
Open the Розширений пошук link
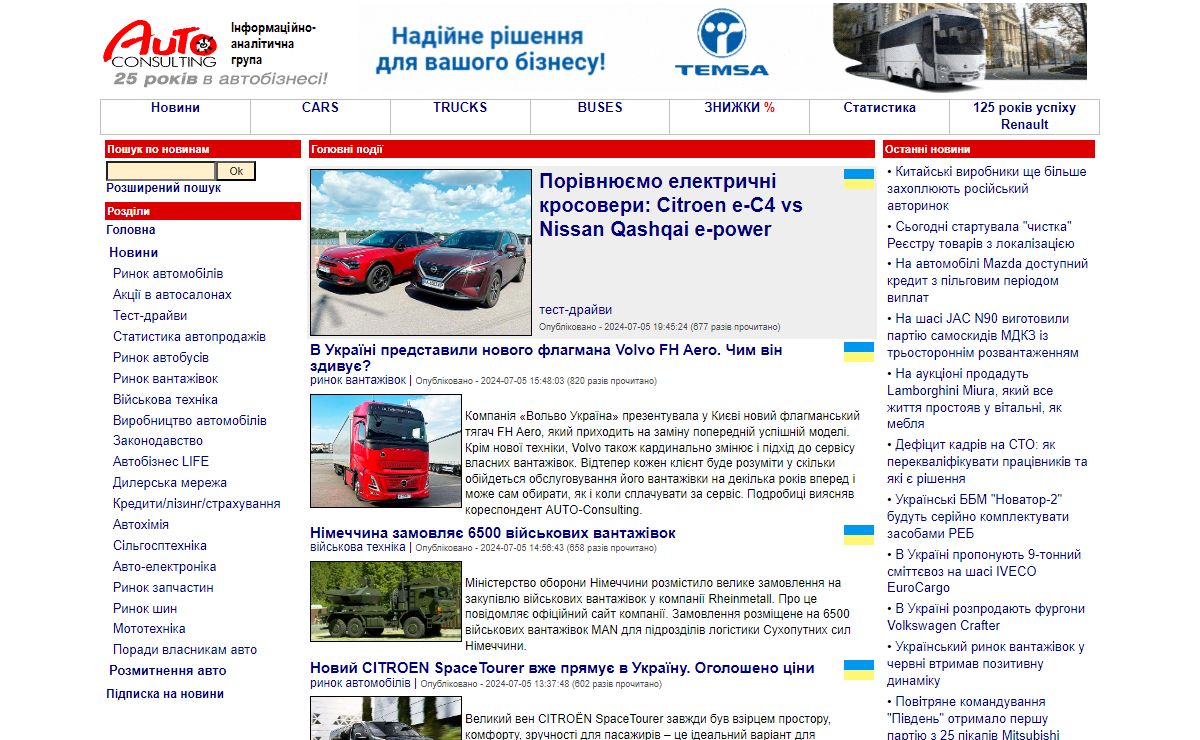(164, 188)
